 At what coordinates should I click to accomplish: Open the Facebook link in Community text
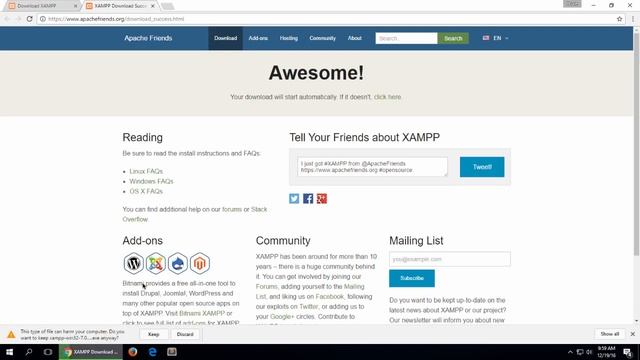tap(330, 297)
